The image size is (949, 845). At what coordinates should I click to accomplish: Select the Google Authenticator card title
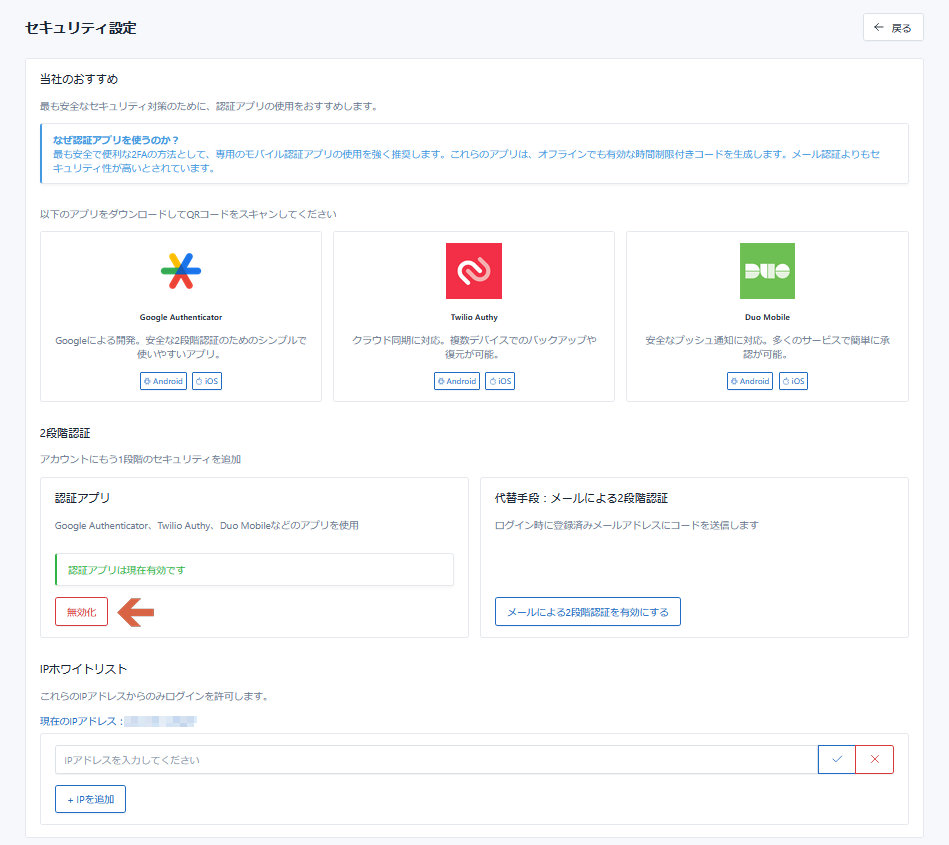(181, 317)
